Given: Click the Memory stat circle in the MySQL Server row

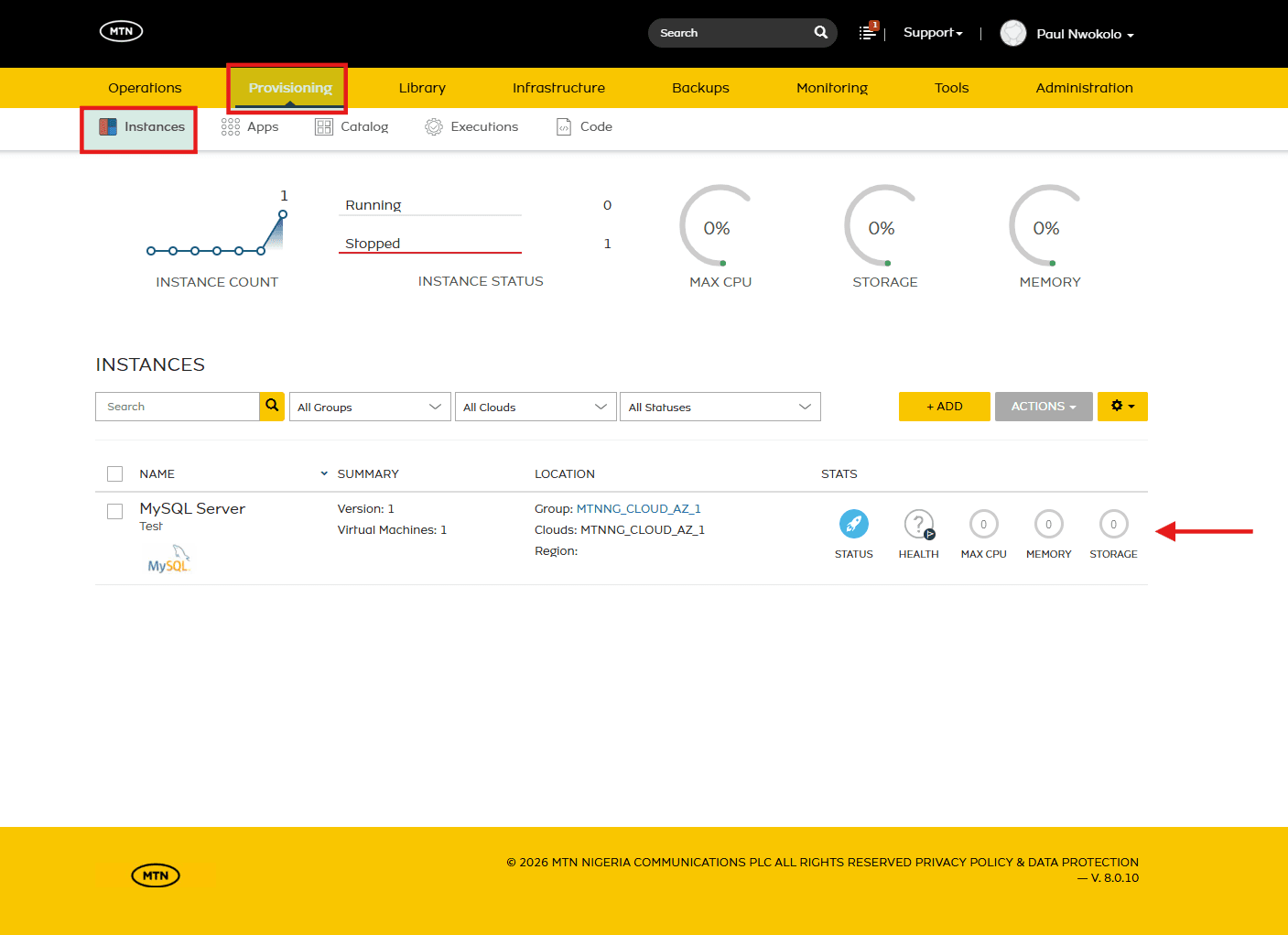Looking at the screenshot, I should (x=1049, y=524).
